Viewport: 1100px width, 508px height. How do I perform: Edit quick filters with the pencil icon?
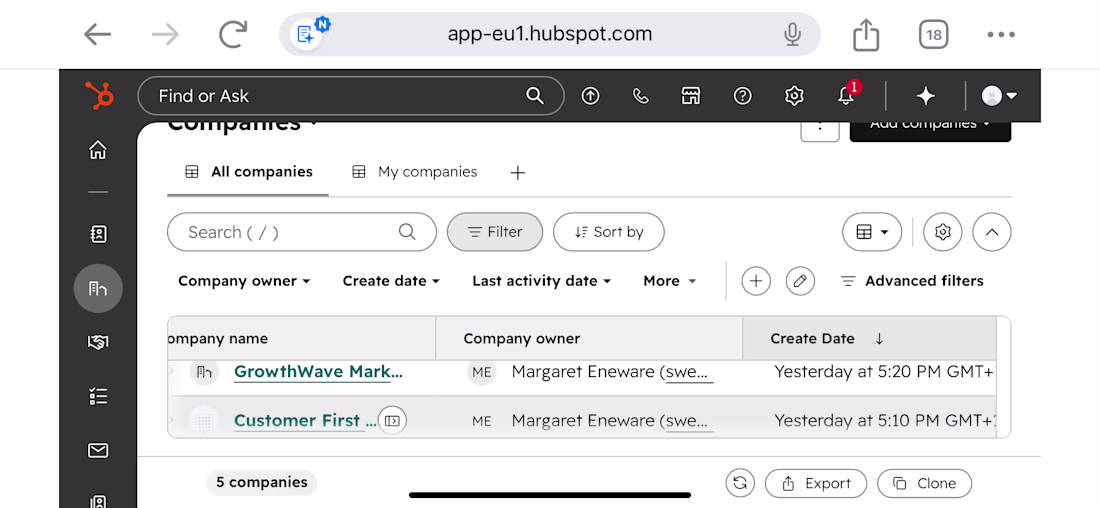[x=800, y=281]
